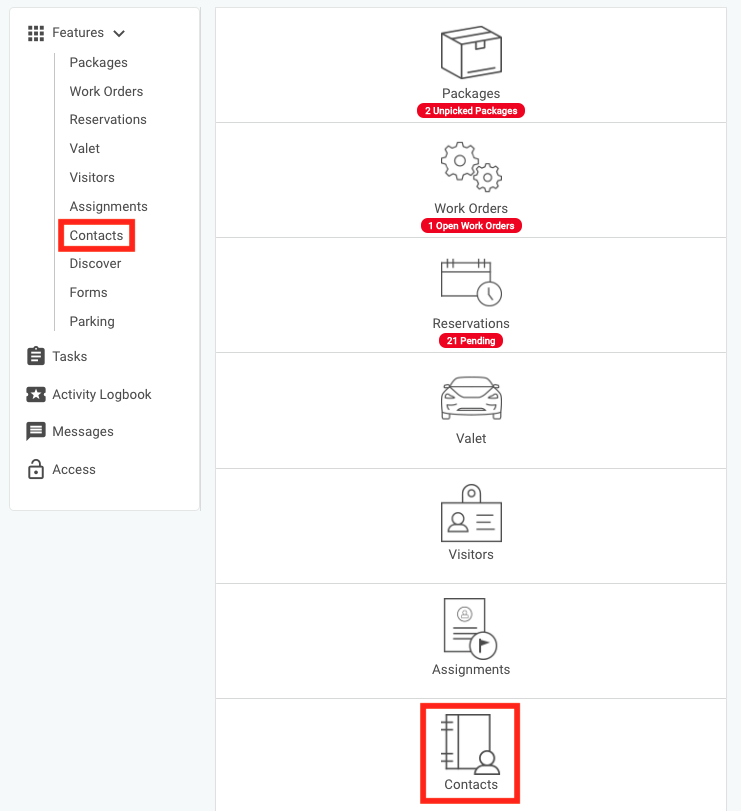Open Messages from the sidebar

82,432
